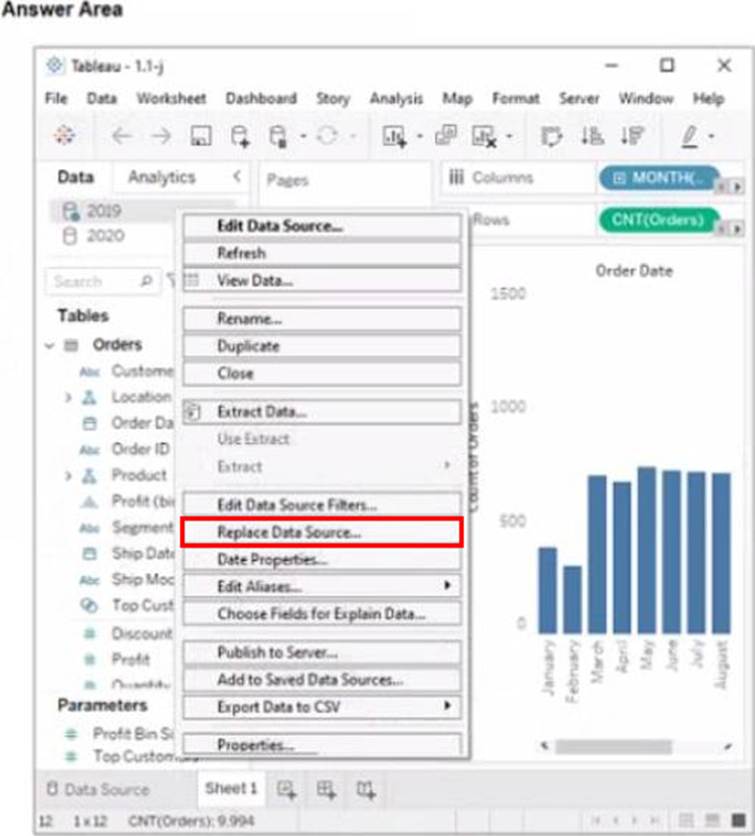Image resolution: width=755 pixels, height=836 pixels.
Task: Switch to the Analytics tab
Action: pyautogui.click(x=162, y=177)
